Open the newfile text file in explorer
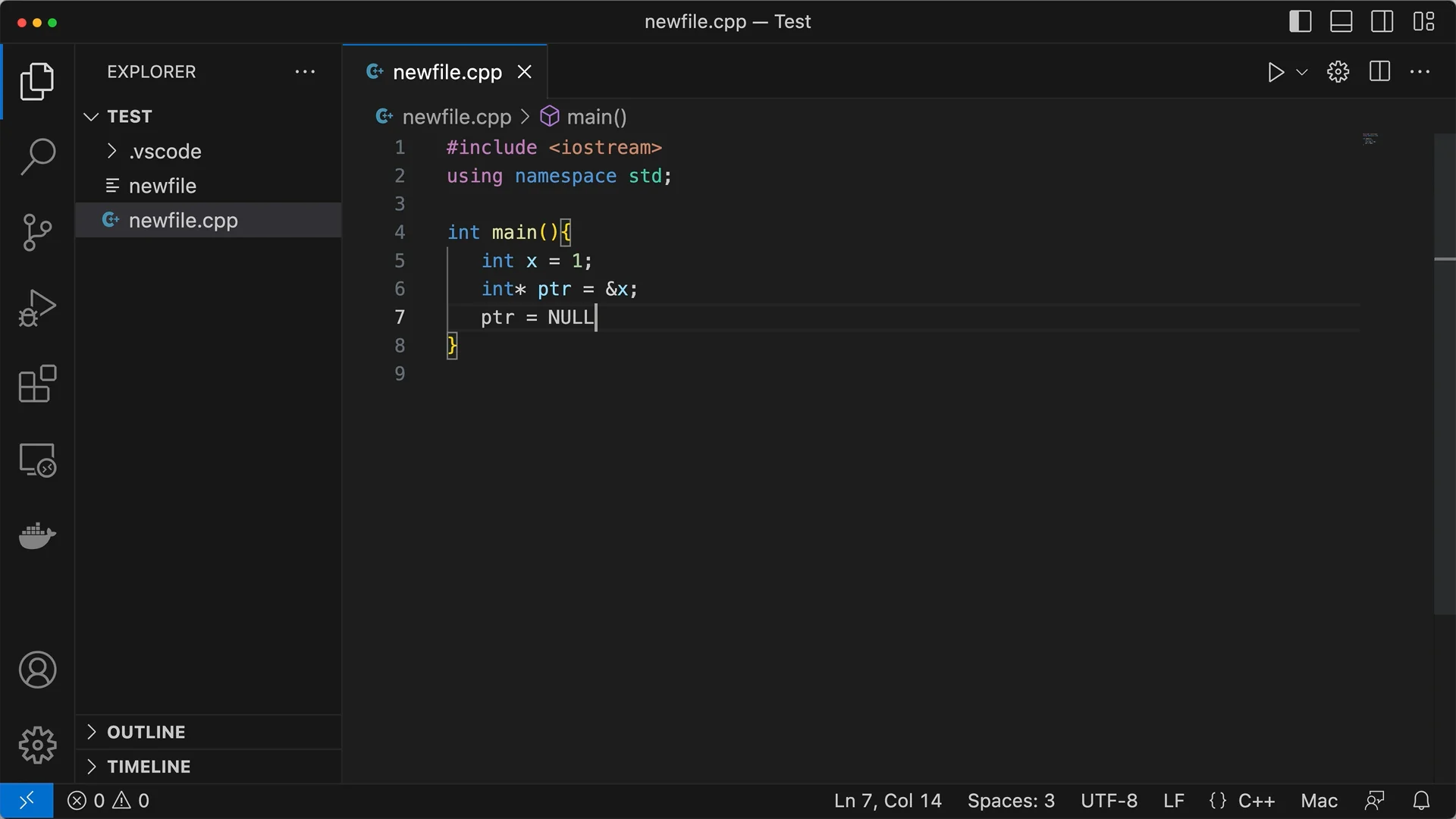Viewport: 1456px width, 819px height. pyautogui.click(x=162, y=186)
